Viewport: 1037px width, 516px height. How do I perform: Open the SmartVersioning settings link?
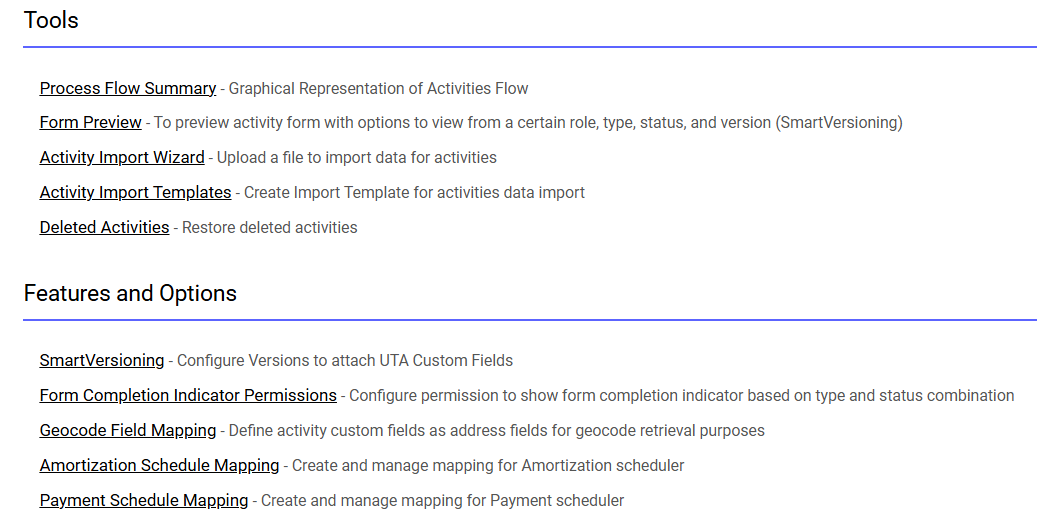[102, 361]
